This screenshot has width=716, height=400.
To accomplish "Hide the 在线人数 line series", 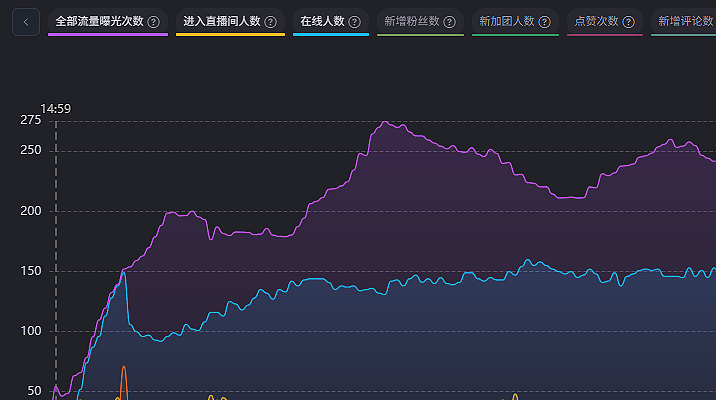I will coord(322,21).
